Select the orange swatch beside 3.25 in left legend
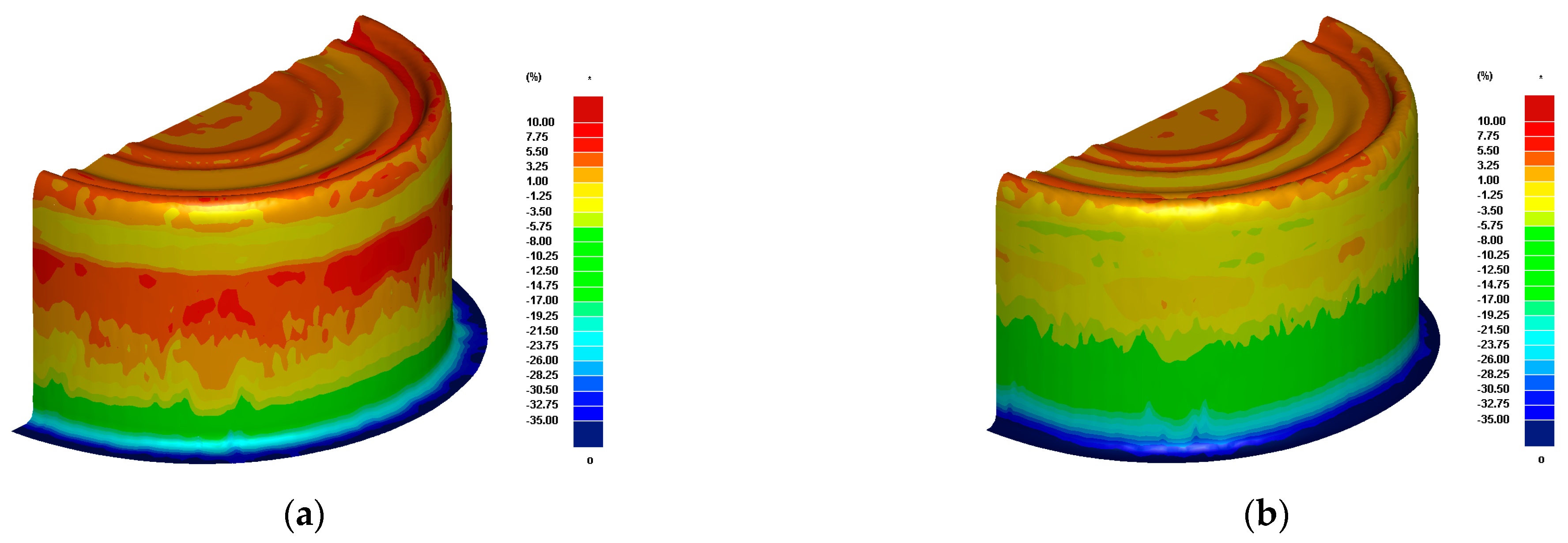The height and width of the screenshot is (543, 1568). 588,159
